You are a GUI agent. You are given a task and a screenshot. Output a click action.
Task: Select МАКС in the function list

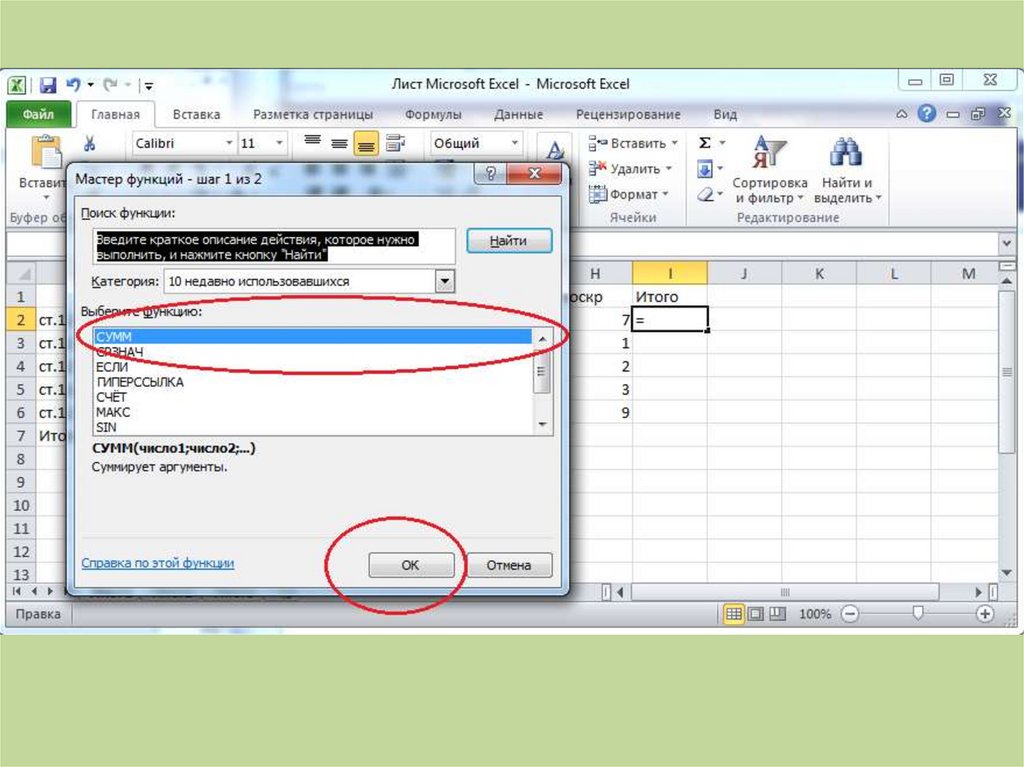pyautogui.click(x=313, y=412)
